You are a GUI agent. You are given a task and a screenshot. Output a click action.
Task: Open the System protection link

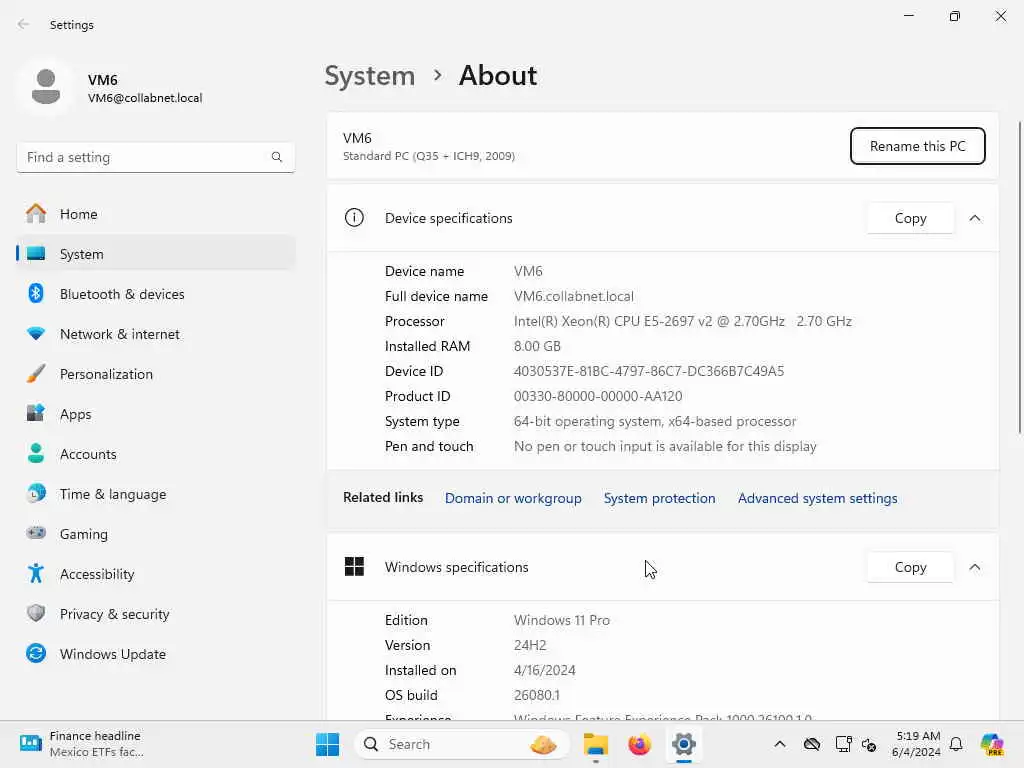click(x=659, y=498)
